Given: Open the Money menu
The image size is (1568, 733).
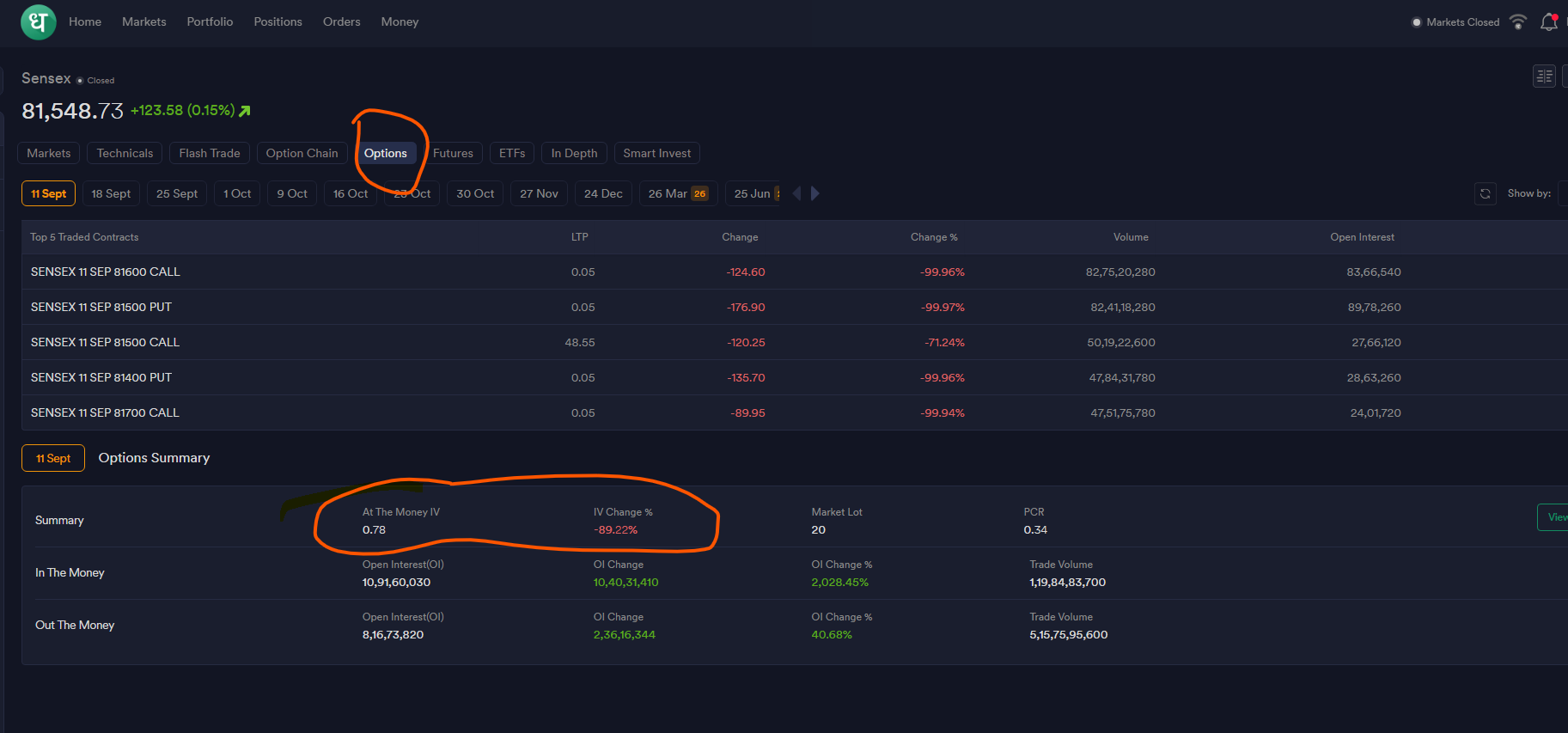Looking at the screenshot, I should 400,21.
